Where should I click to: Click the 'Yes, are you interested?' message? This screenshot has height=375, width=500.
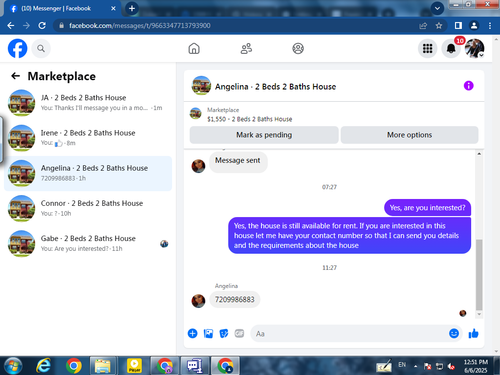click(x=427, y=208)
